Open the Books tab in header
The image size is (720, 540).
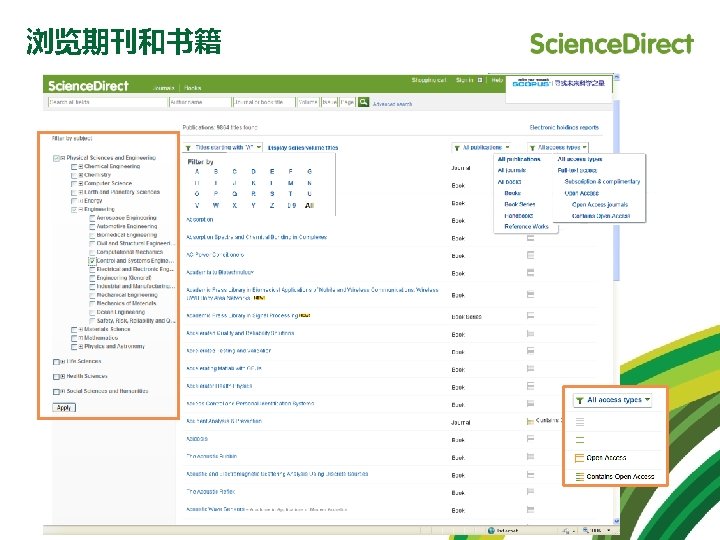click(x=193, y=88)
